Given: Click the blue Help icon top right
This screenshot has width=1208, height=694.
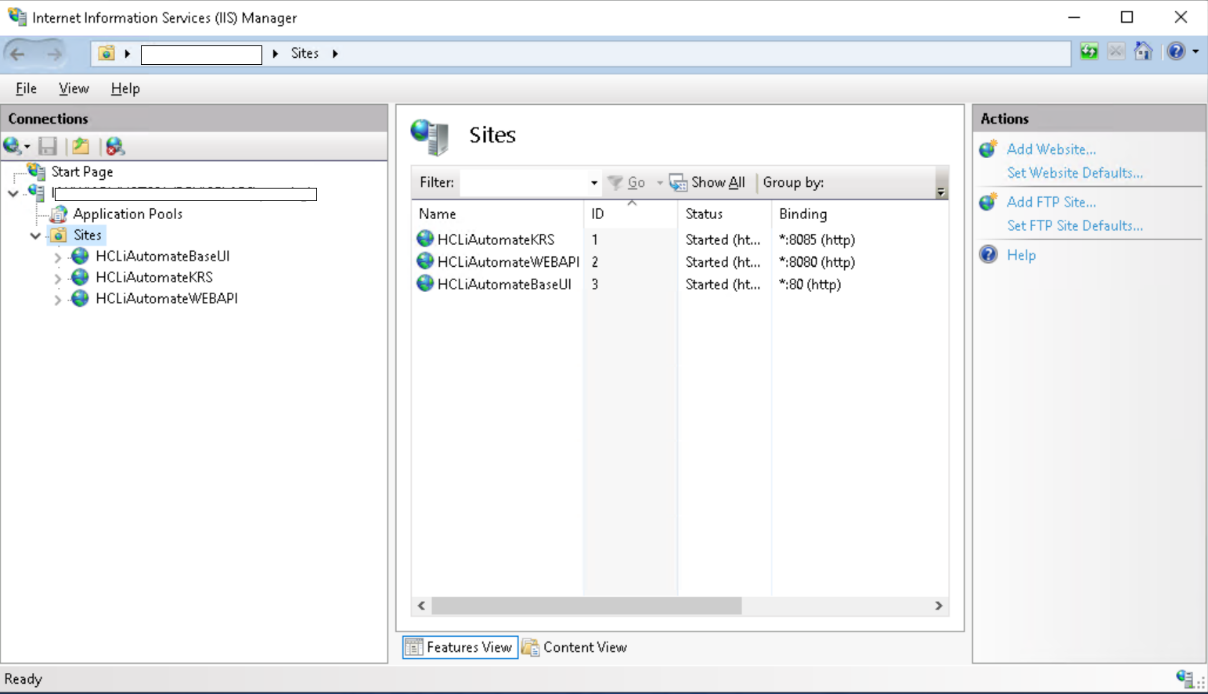Looking at the screenshot, I should click(x=1176, y=52).
